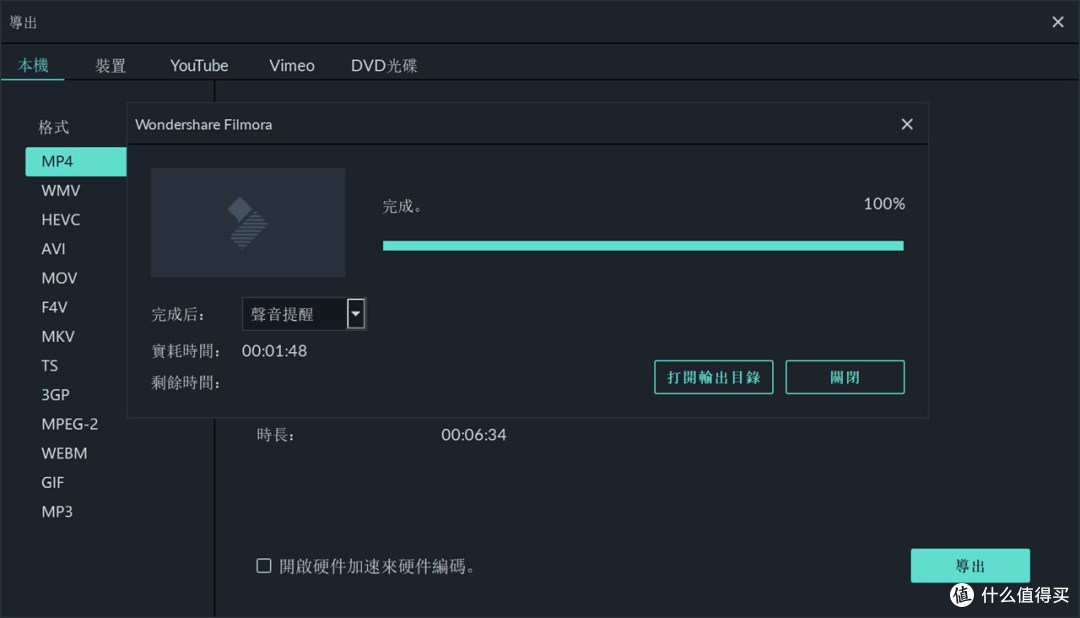Close the 導出 export window
The height and width of the screenshot is (618, 1080).
tap(1058, 22)
